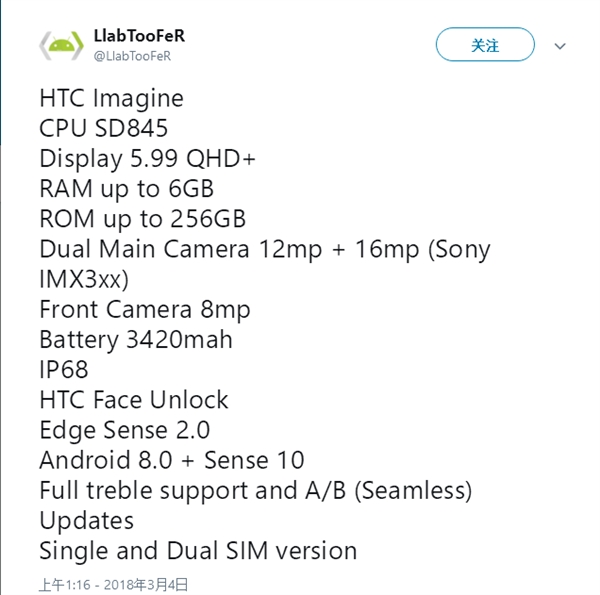Click the @LlabTooFeR handle

[x=132, y=57]
